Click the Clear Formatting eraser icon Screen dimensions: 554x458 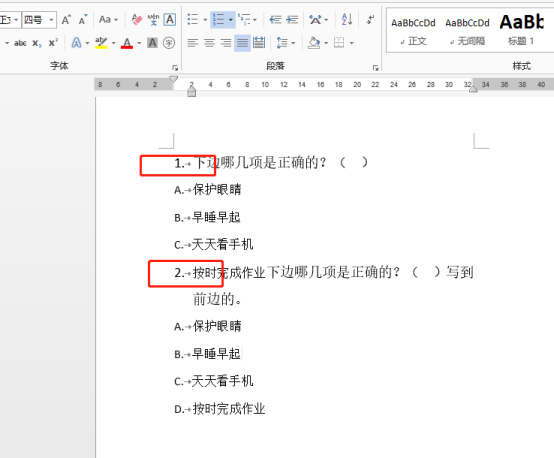click(136, 19)
